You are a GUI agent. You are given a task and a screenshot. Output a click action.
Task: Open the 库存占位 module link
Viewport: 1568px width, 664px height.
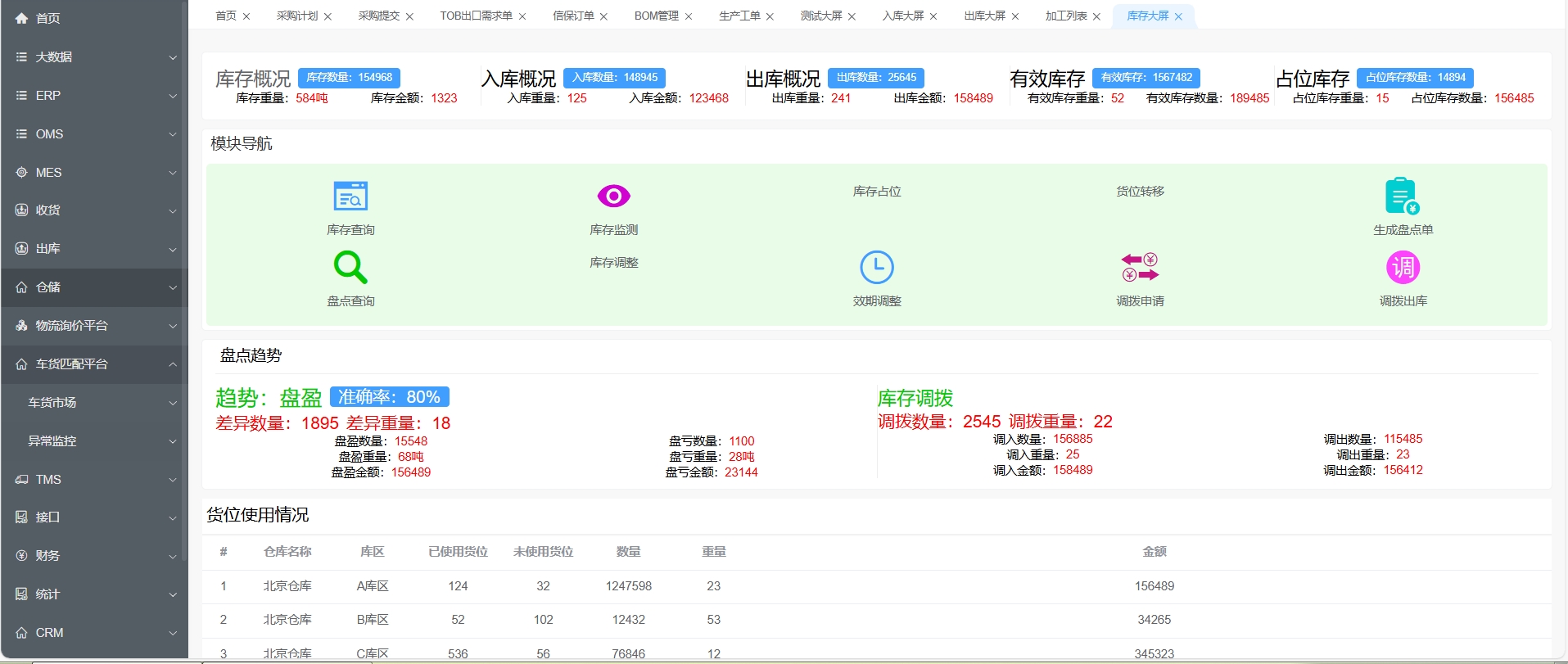[x=877, y=191]
